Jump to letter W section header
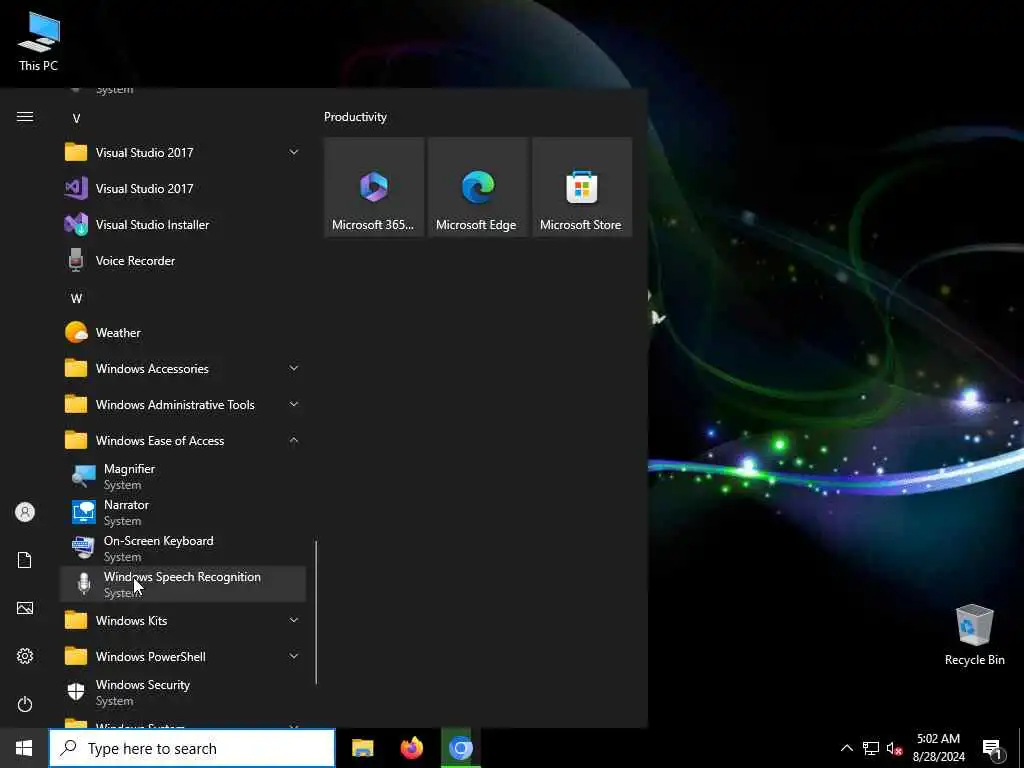The width and height of the screenshot is (1024, 768). [x=76, y=298]
